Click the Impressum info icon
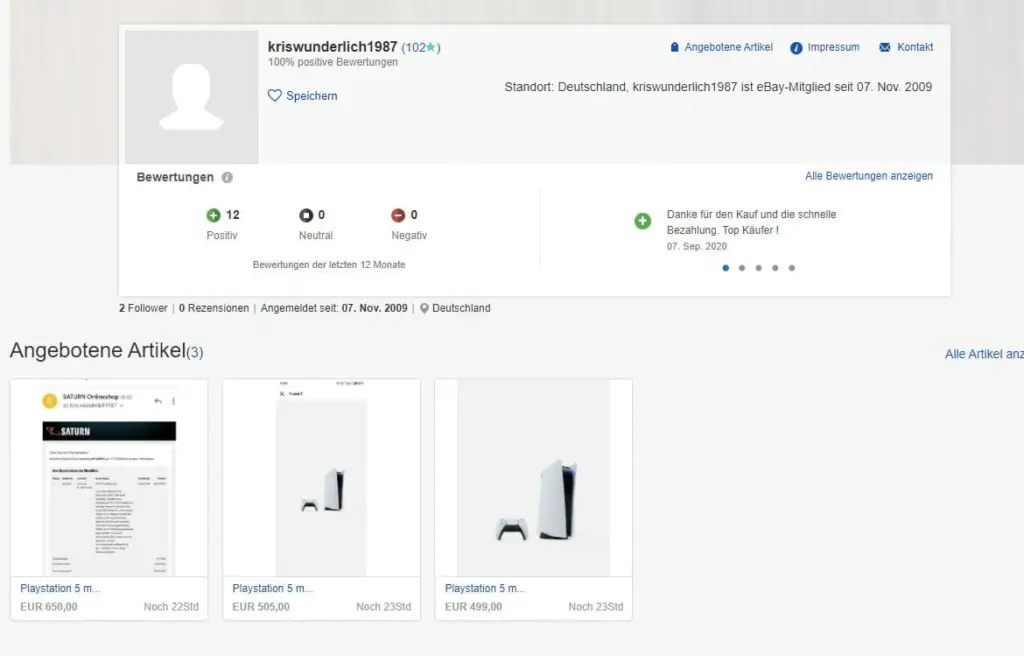This screenshot has width=1024, height=656. click(x=796, y=47)
